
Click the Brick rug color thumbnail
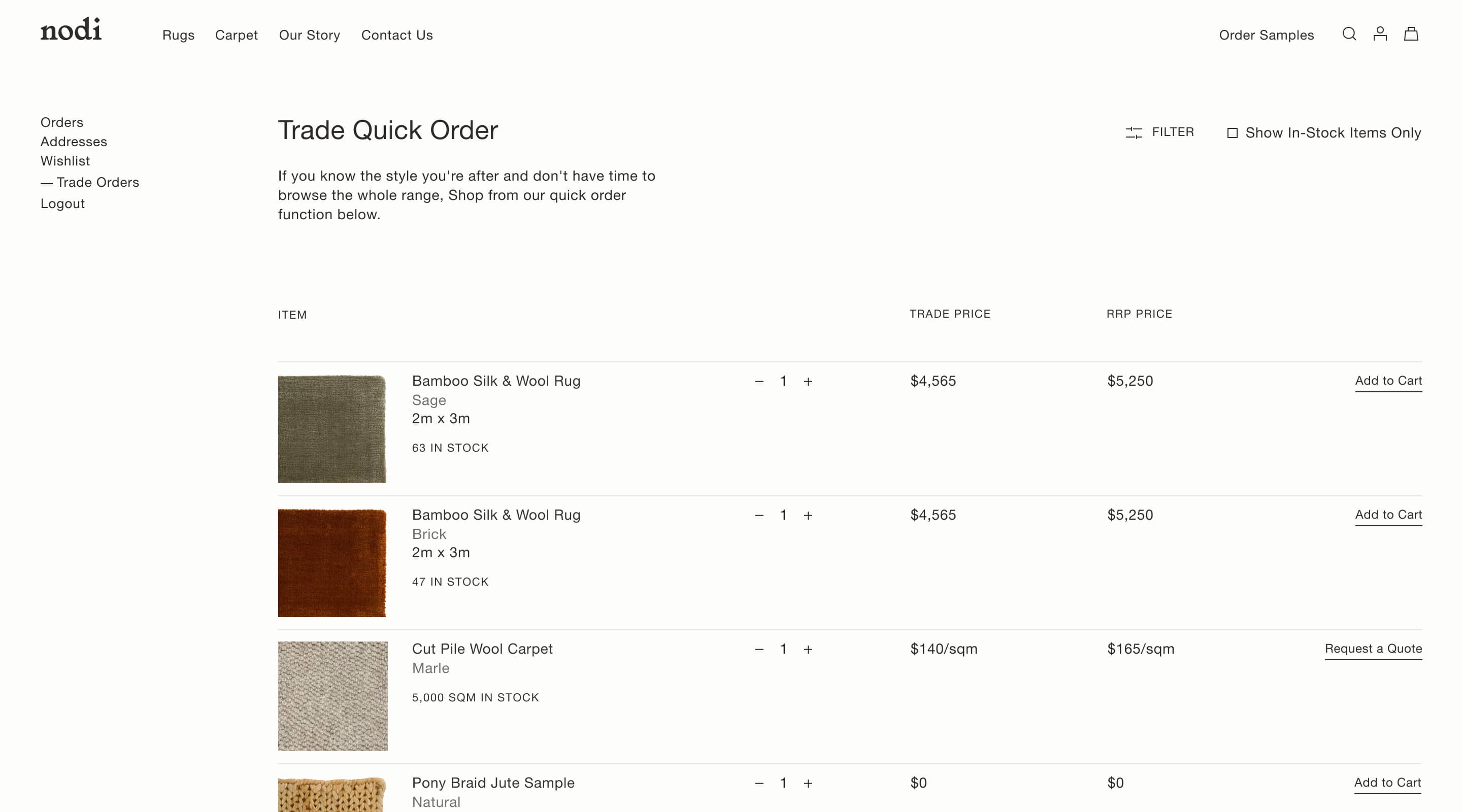(332, 563)
